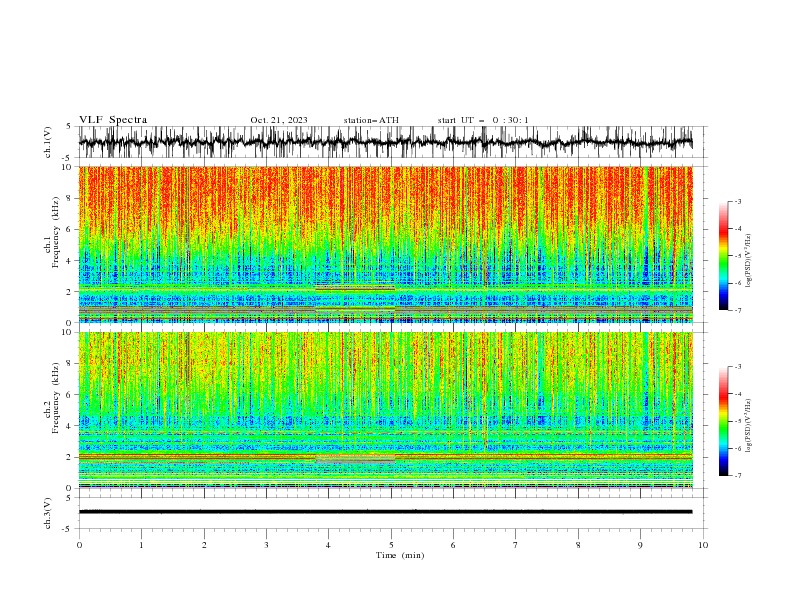Click the "station=ATH" header label

(371, 120)
